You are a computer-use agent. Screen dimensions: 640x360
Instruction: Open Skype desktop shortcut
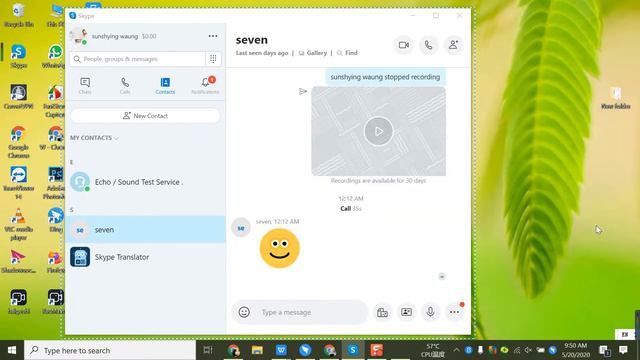(x=18, y=56)
